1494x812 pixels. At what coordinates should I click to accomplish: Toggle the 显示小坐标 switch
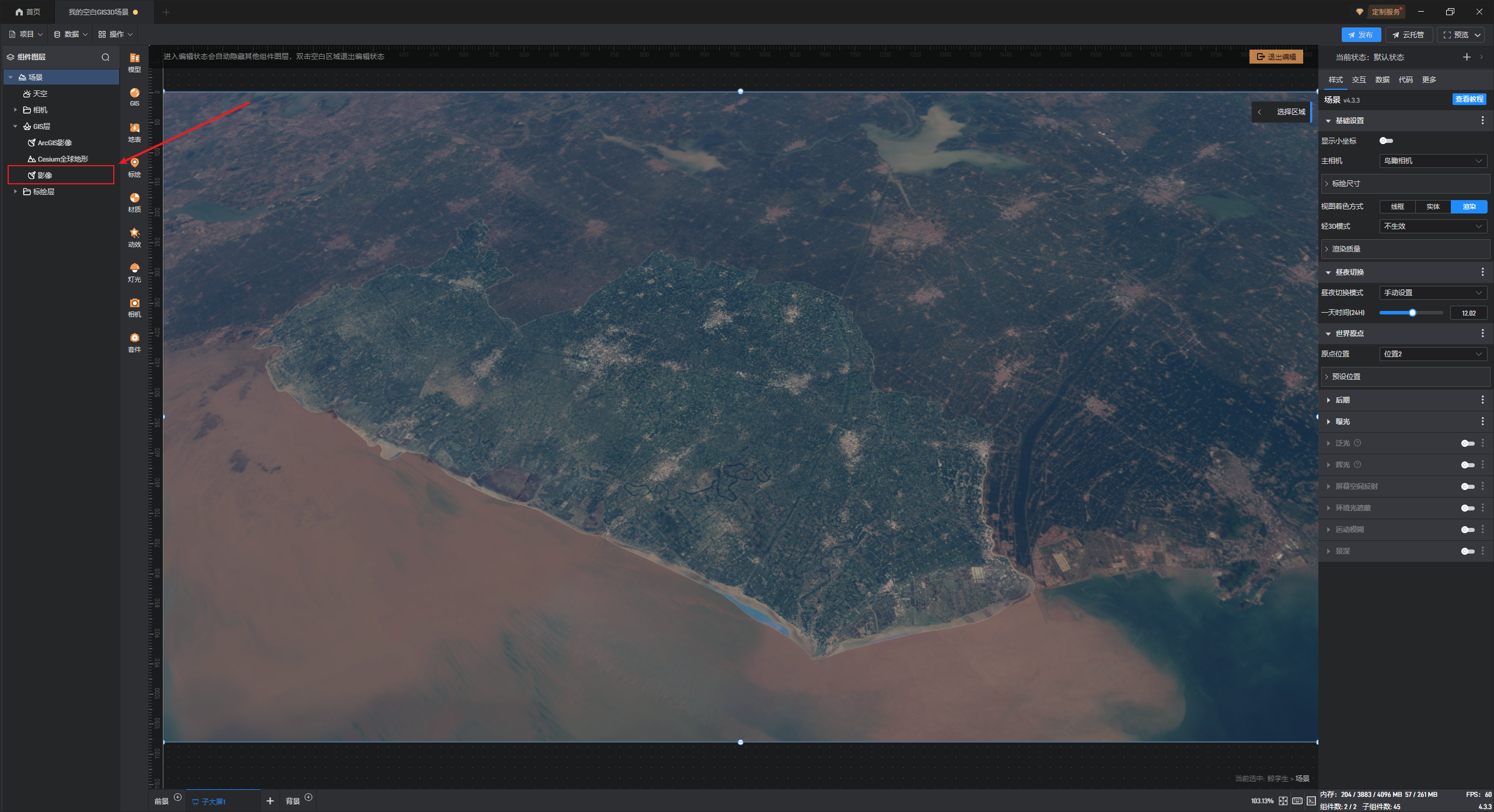[x=1386, y=141]
